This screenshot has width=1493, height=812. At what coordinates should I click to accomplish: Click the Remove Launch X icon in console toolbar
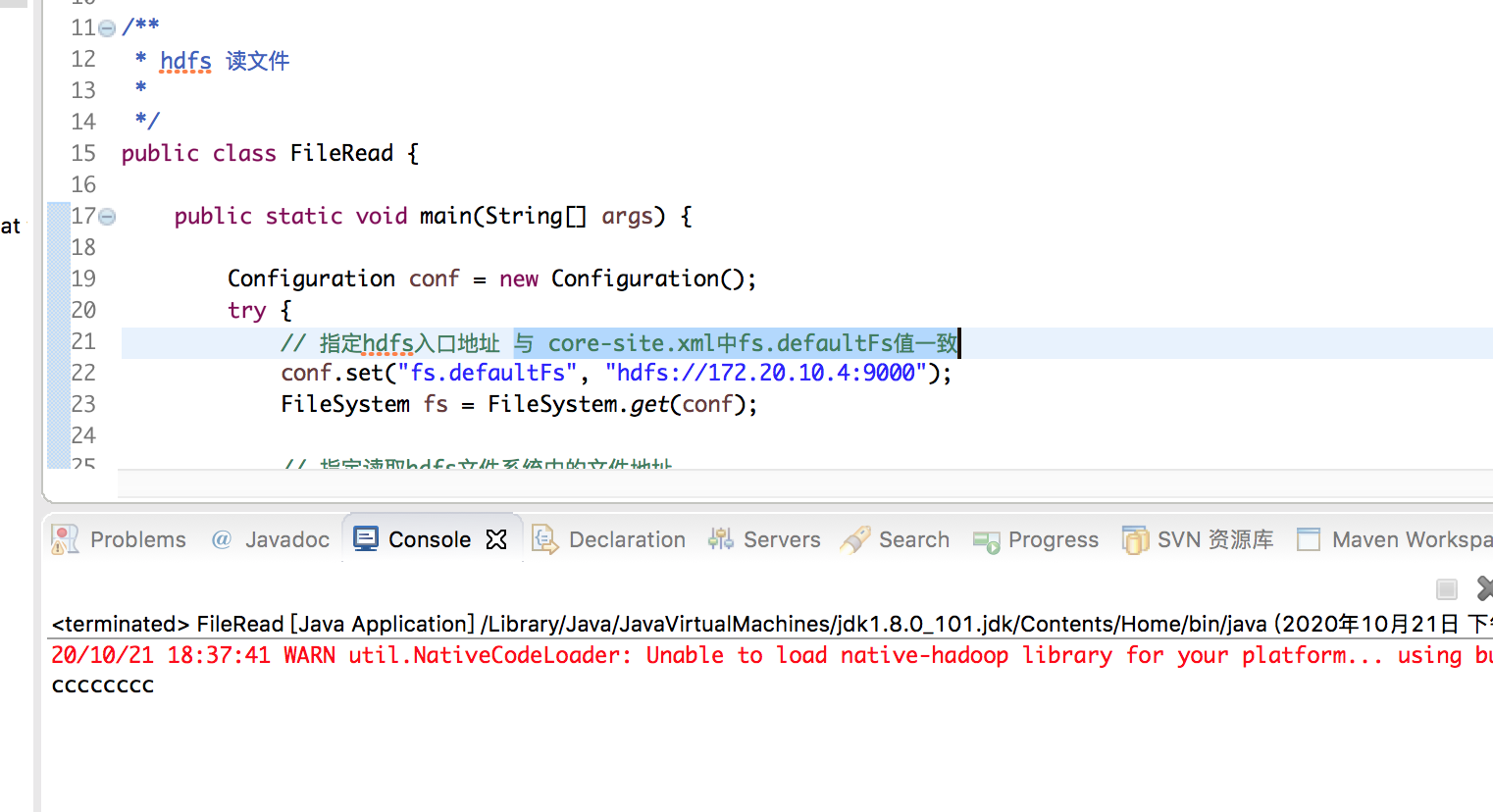click(1484, 588)
